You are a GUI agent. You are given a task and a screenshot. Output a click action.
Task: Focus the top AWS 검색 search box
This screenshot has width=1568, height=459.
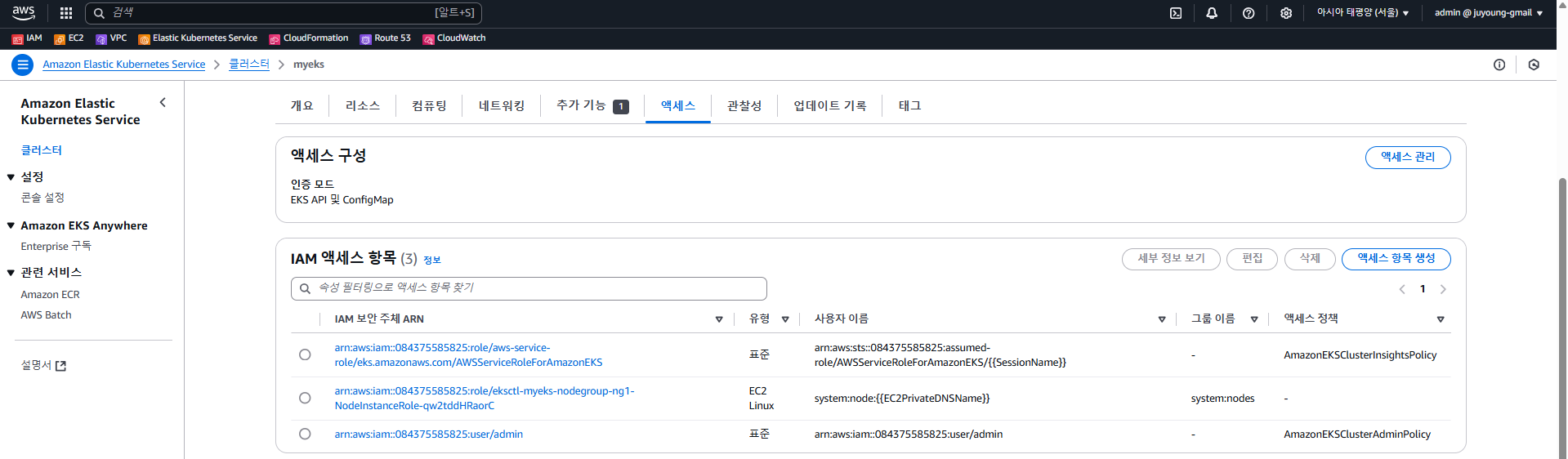point(284,13)
